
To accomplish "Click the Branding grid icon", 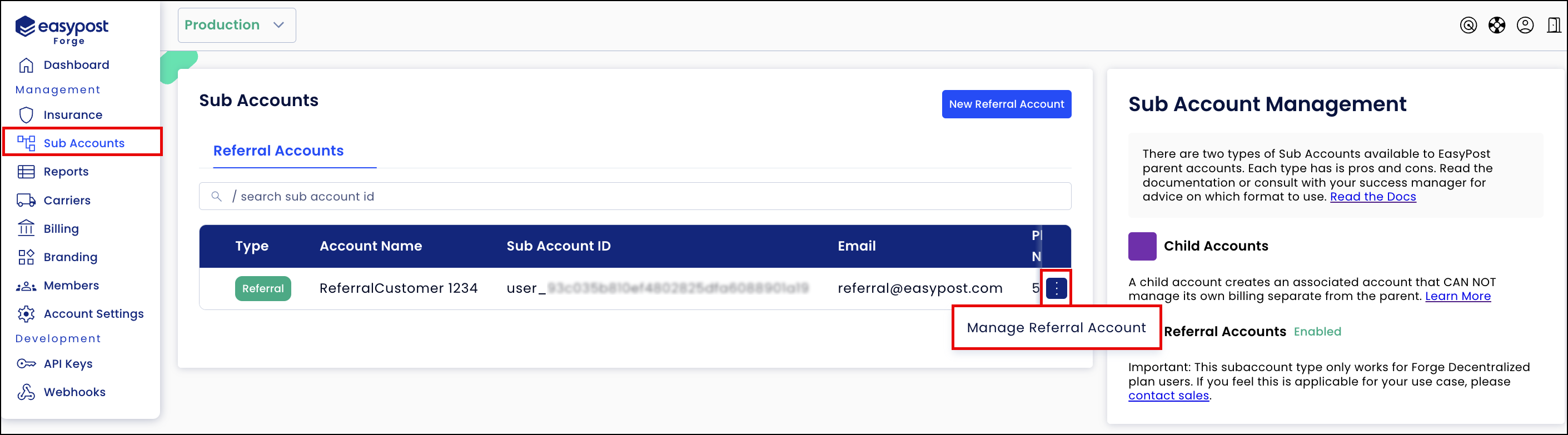I will tap(26, 257).
